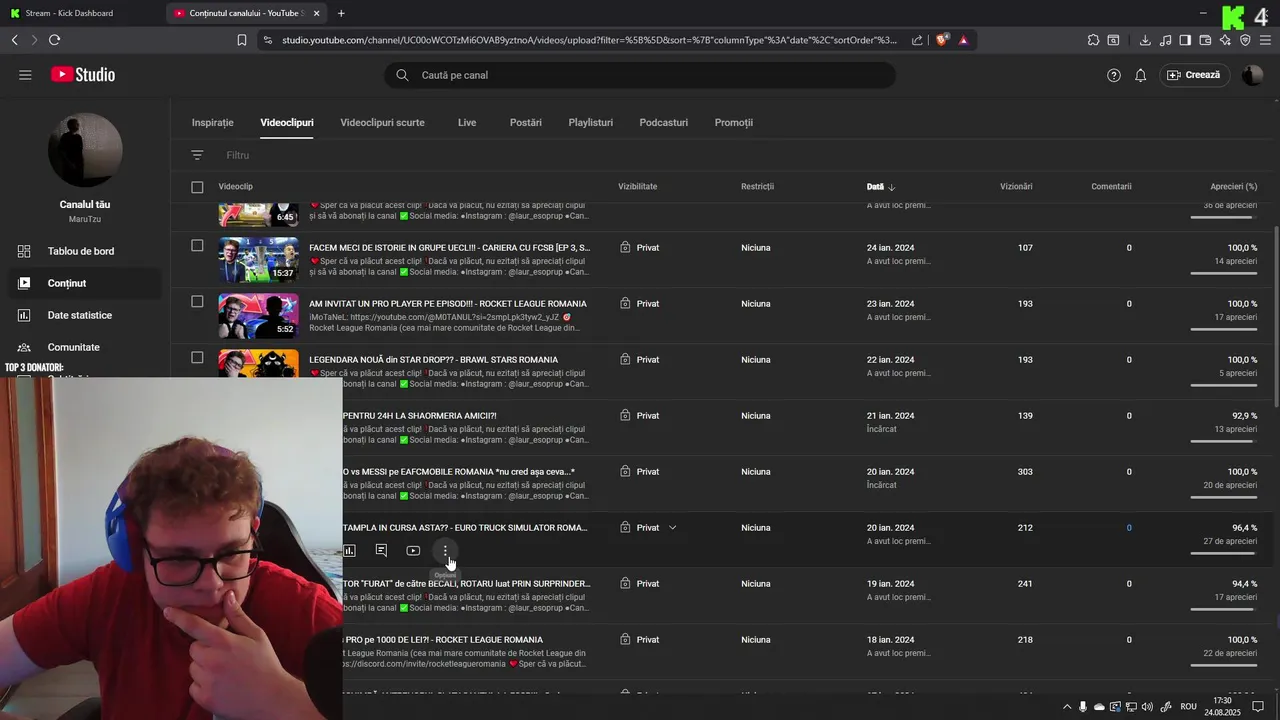Open the notifications bell
Viewport: 1280px width, 720px height.
pos(1140,75)
